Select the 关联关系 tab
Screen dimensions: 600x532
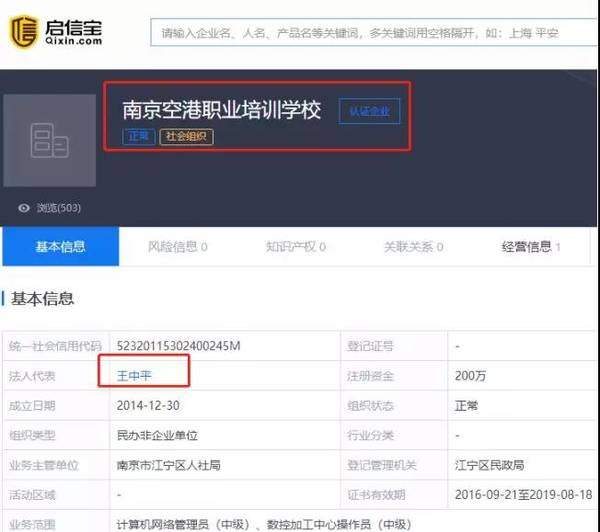tap(413, 247)
